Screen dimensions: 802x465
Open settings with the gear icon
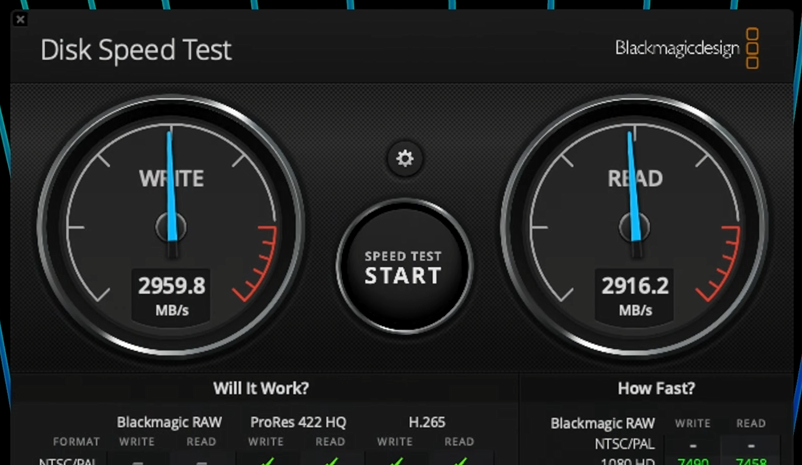point(405,159)
